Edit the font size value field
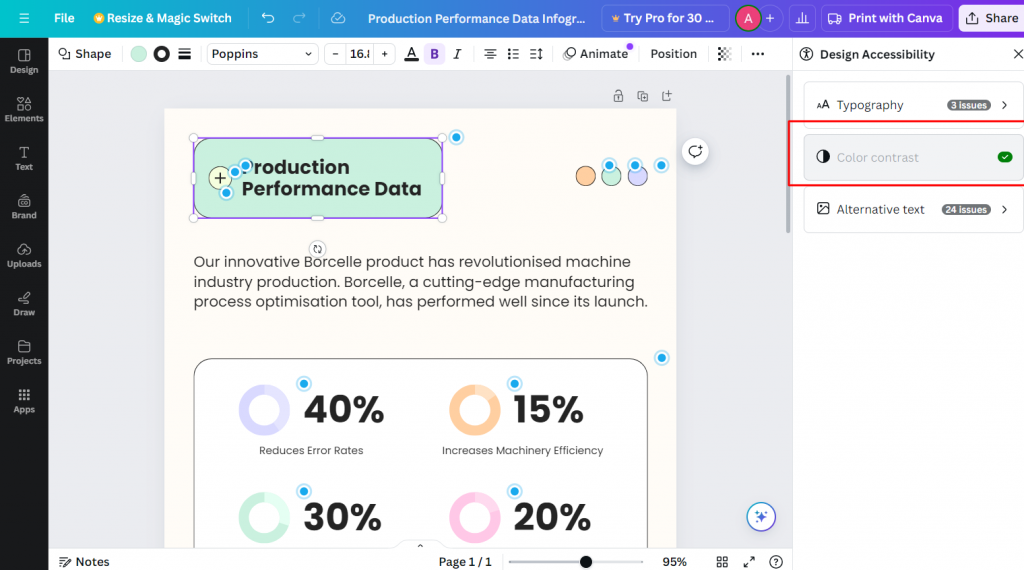 360,54
